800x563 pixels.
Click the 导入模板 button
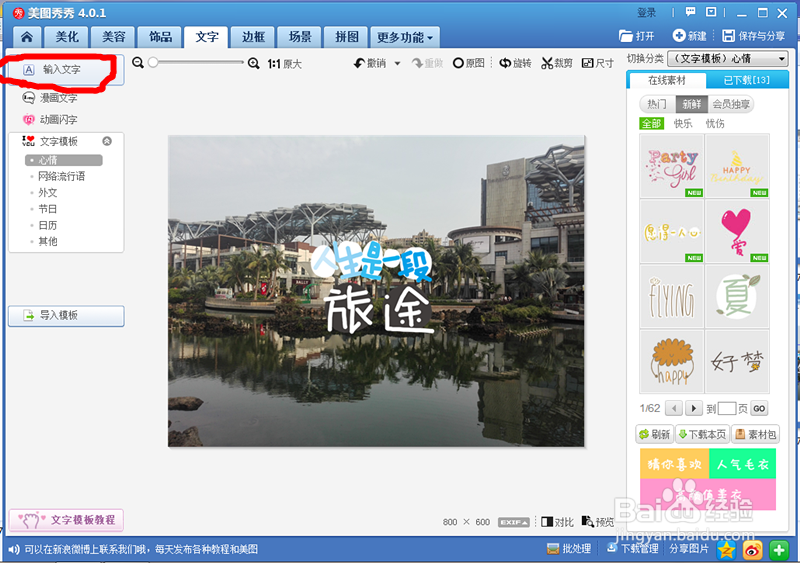(66, 315)
